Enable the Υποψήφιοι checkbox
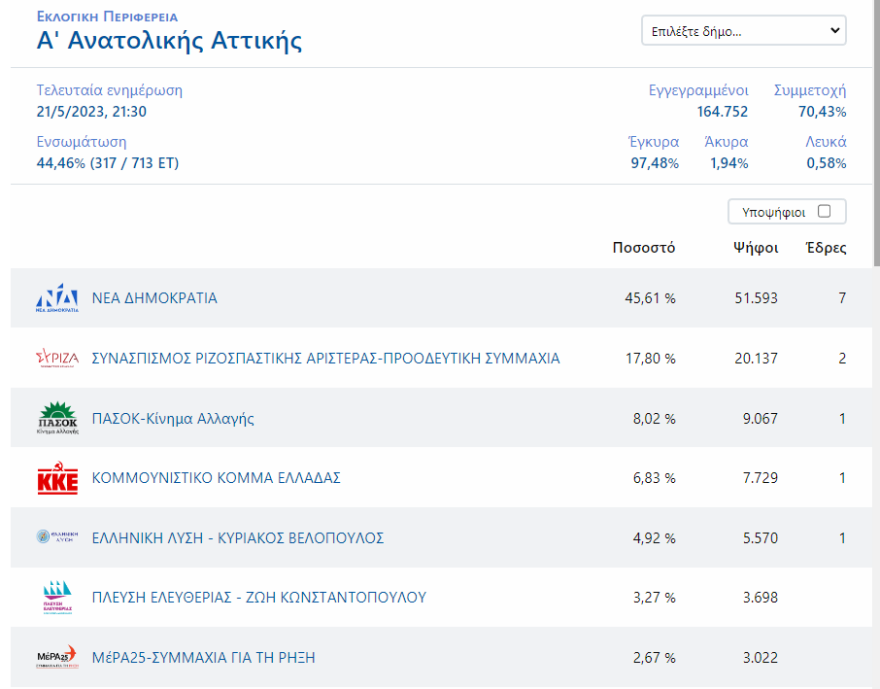Viewport: 880px width, 689px height. [824, 211]
